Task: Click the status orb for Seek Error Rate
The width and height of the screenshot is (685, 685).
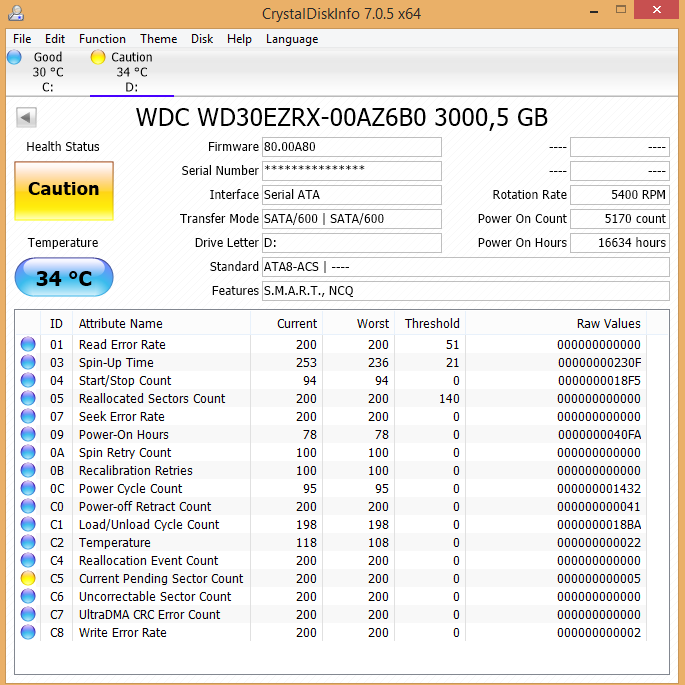Action: click(28, 416)
